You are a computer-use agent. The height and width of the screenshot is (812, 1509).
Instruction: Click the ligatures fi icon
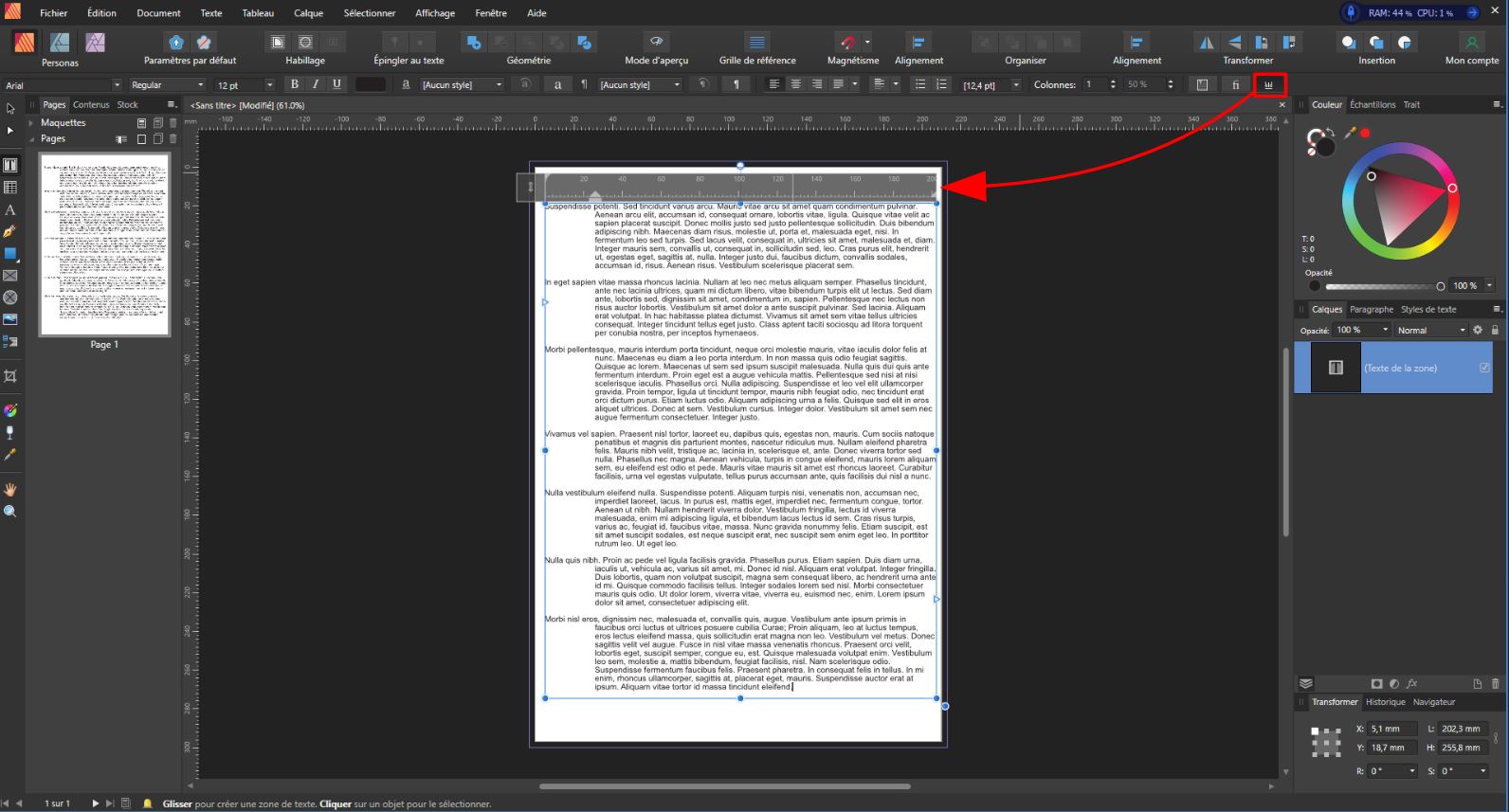(1235, 84)
